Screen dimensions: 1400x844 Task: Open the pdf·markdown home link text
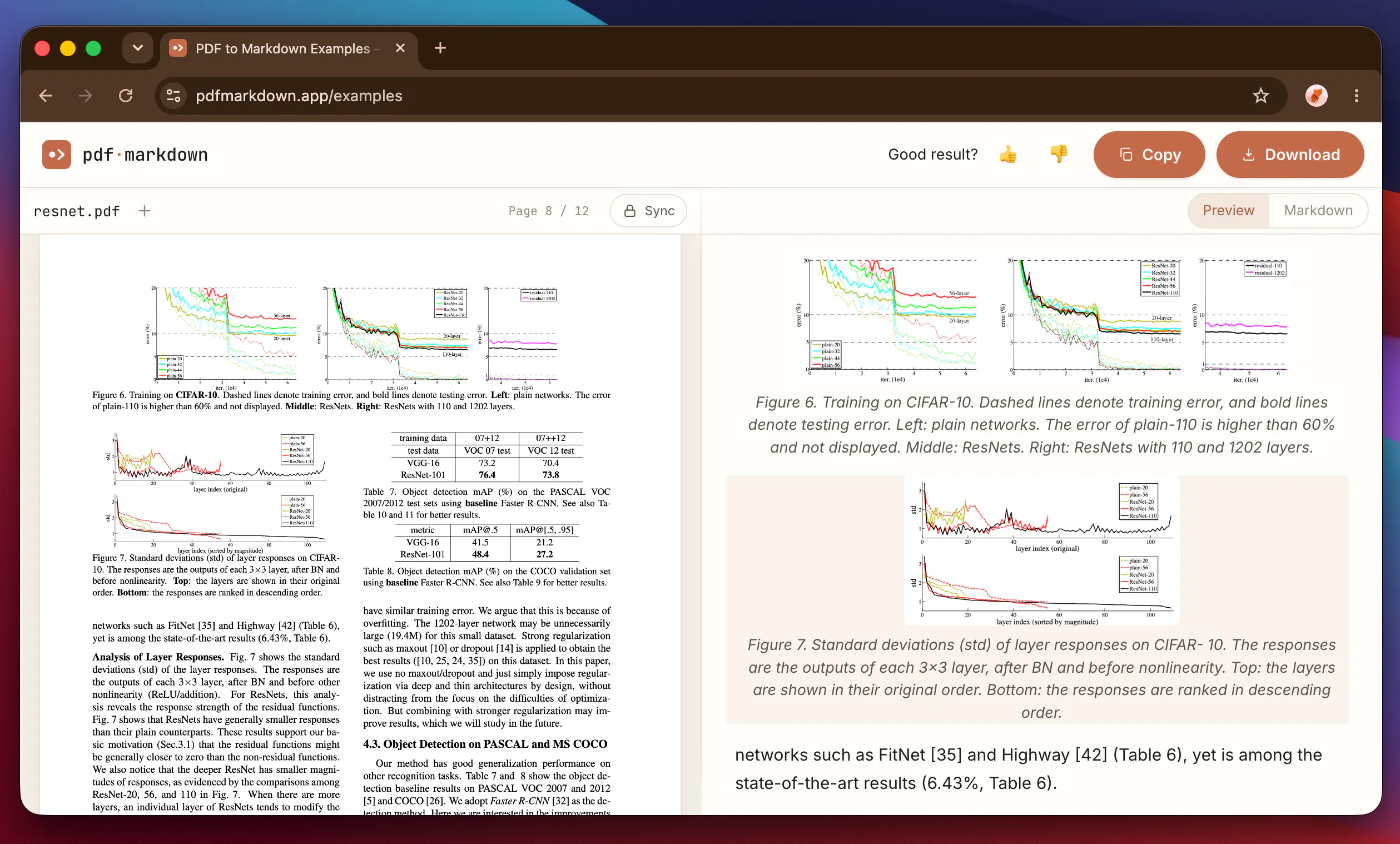pos(145,155)
